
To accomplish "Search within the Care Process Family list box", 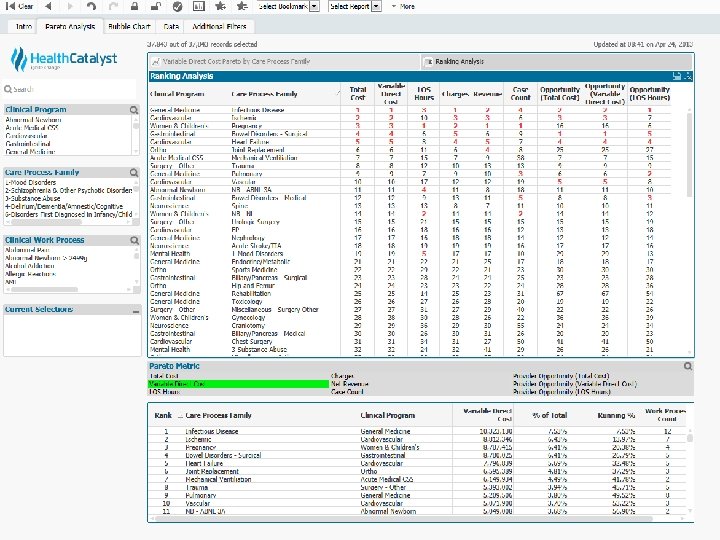I will click(134, 173).
